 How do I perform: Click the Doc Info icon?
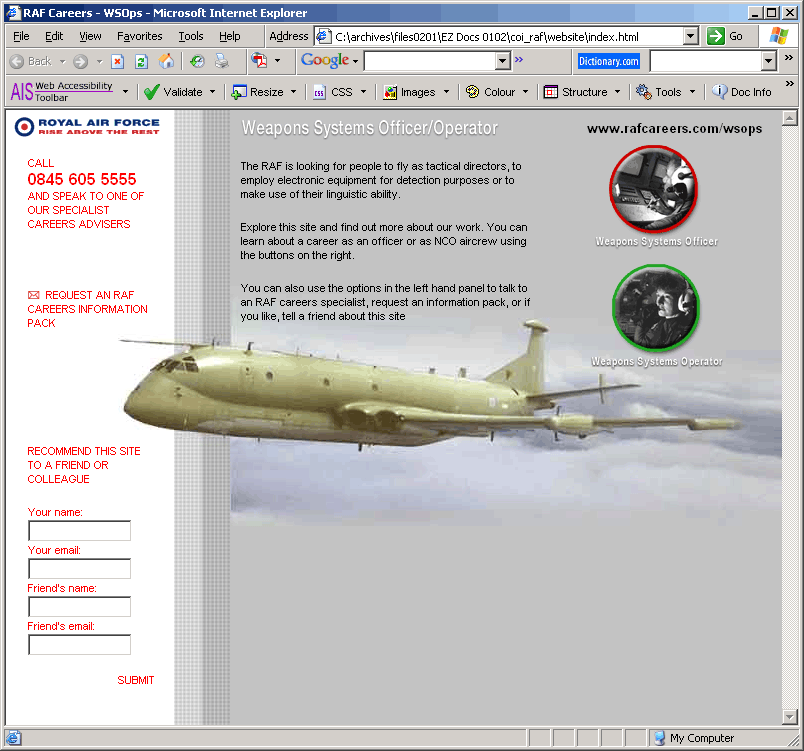(719, 92)
